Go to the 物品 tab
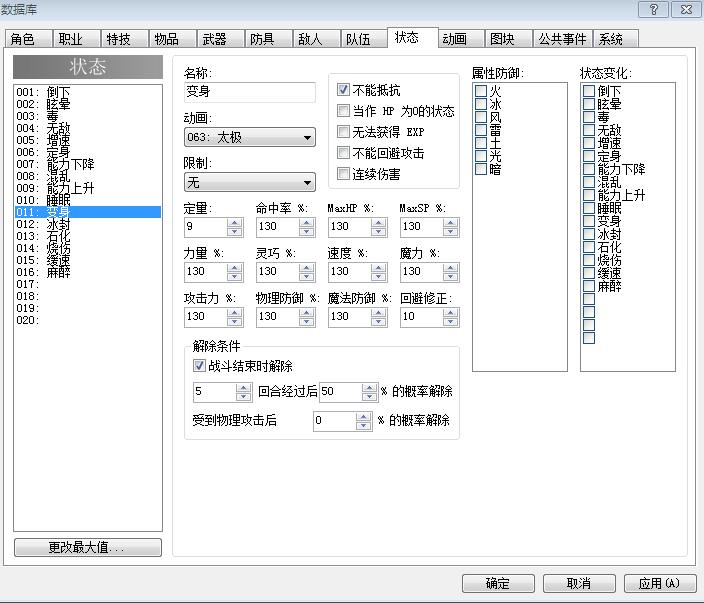Screen dimensions: 704x604 172,39
